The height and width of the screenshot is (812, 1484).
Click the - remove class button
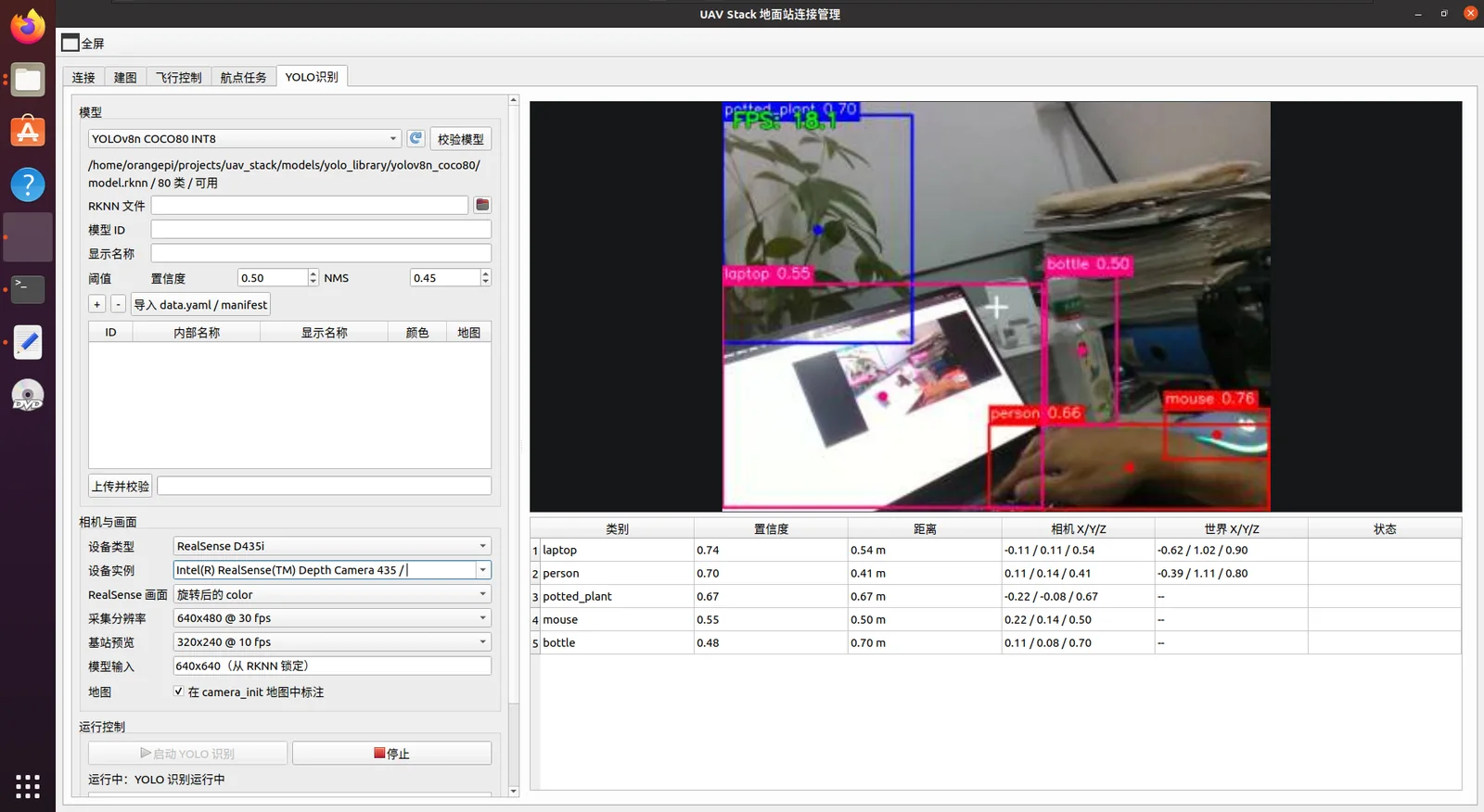click(118, 304)
